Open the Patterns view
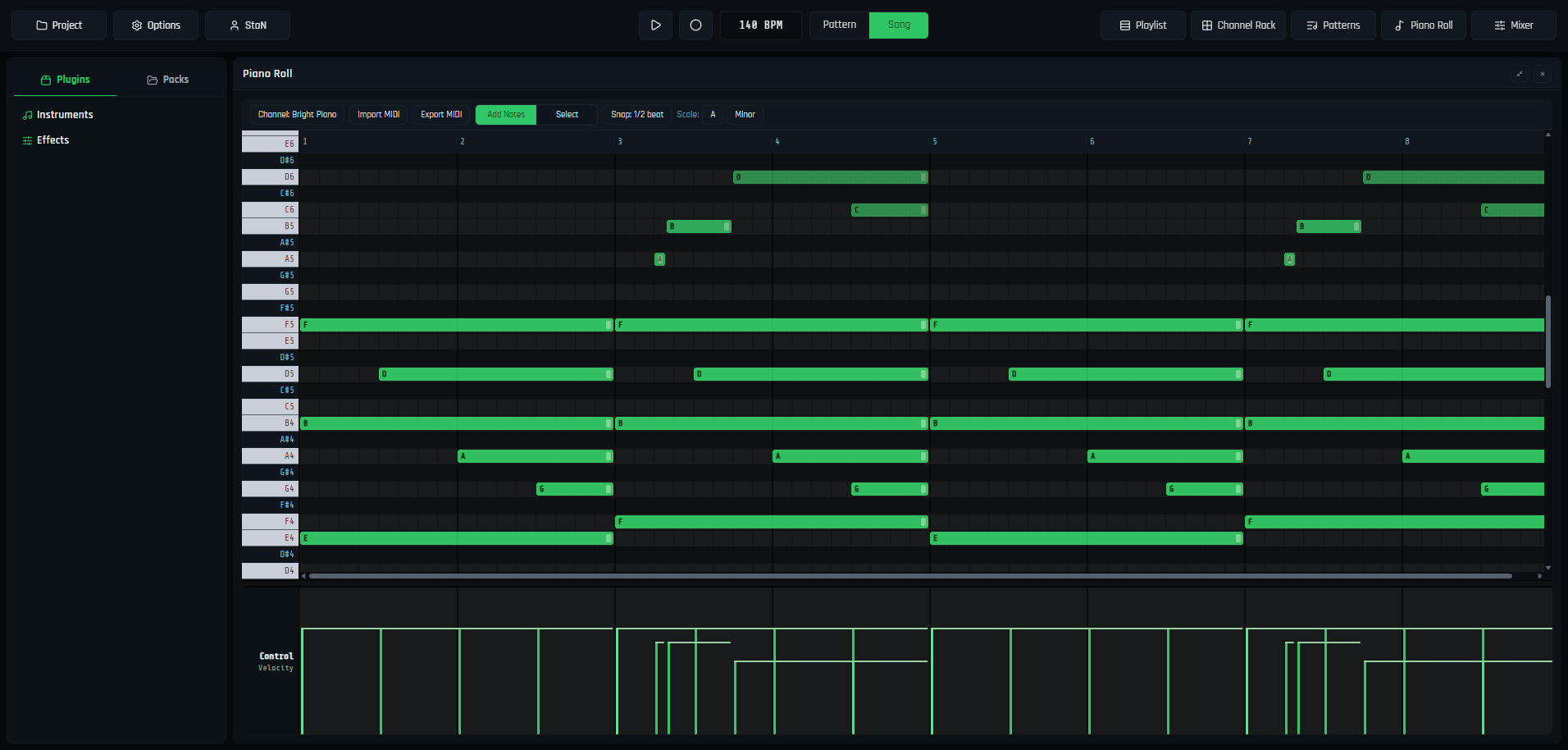The width and height of the screenshot is (1568, 750). pos(1333,25)
